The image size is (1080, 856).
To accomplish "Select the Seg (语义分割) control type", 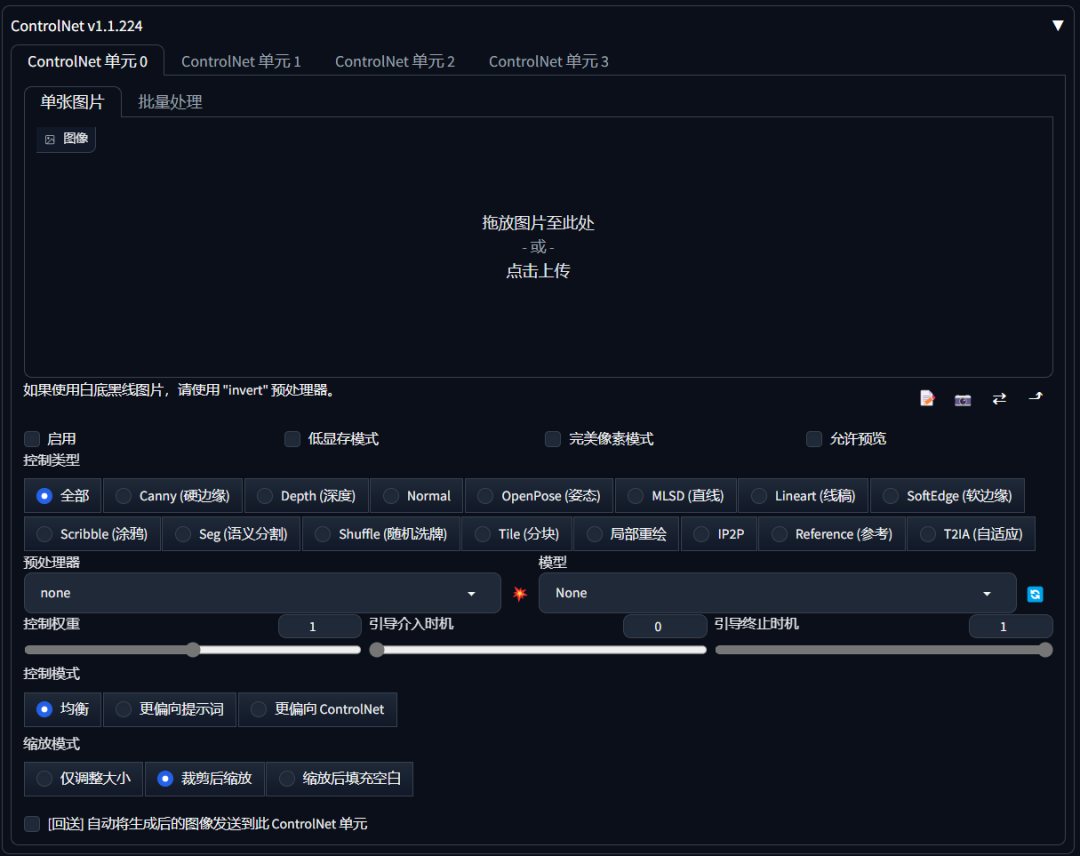I will (x=231, y=534).
